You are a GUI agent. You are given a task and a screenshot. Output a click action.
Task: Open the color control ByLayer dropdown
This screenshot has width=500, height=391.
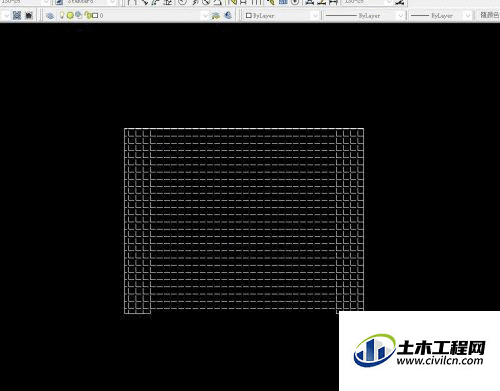pos(282,16)
